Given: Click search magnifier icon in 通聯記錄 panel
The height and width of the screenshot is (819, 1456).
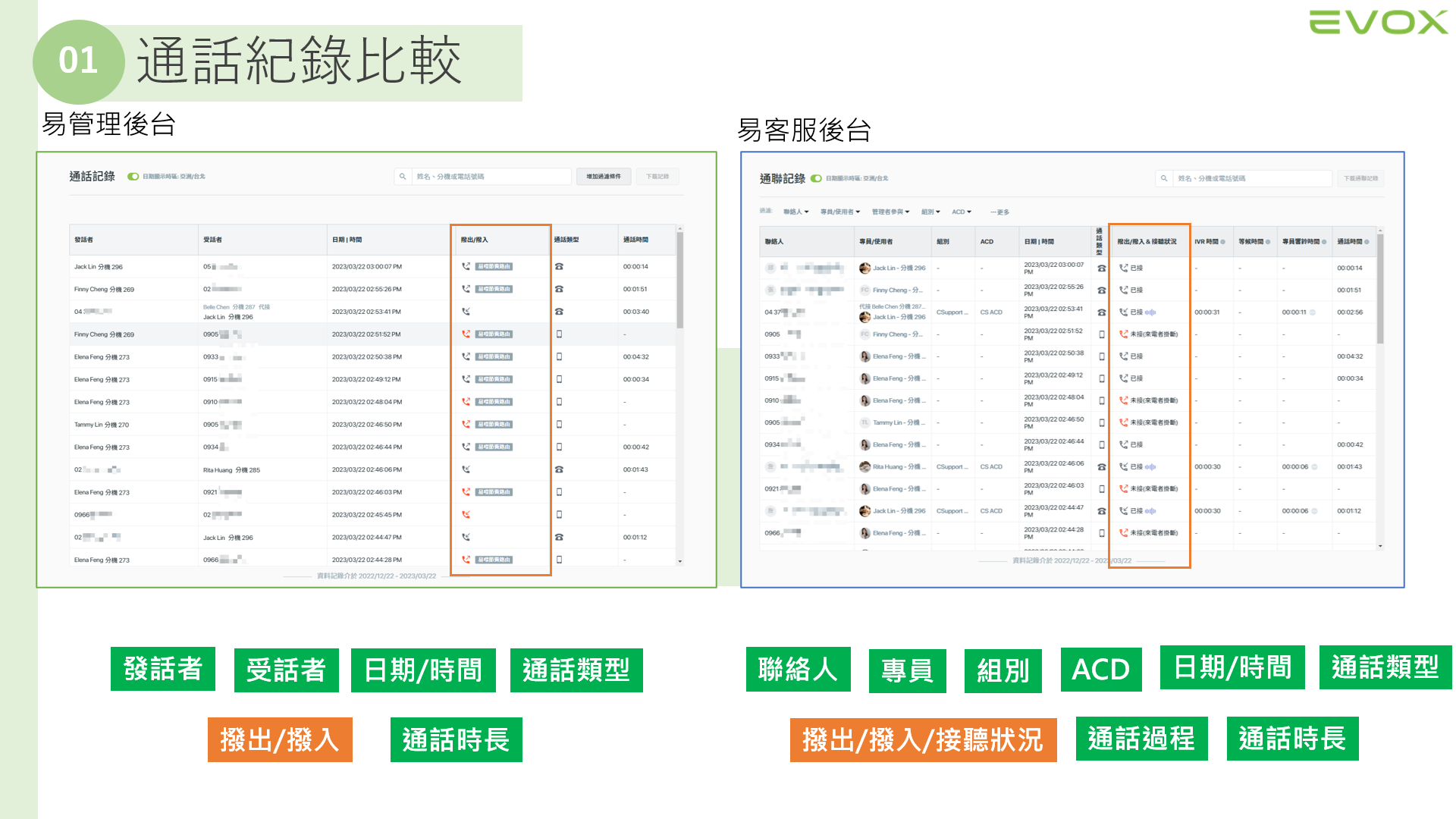Looking at the screenshot, I should [x=1164, y=179].
